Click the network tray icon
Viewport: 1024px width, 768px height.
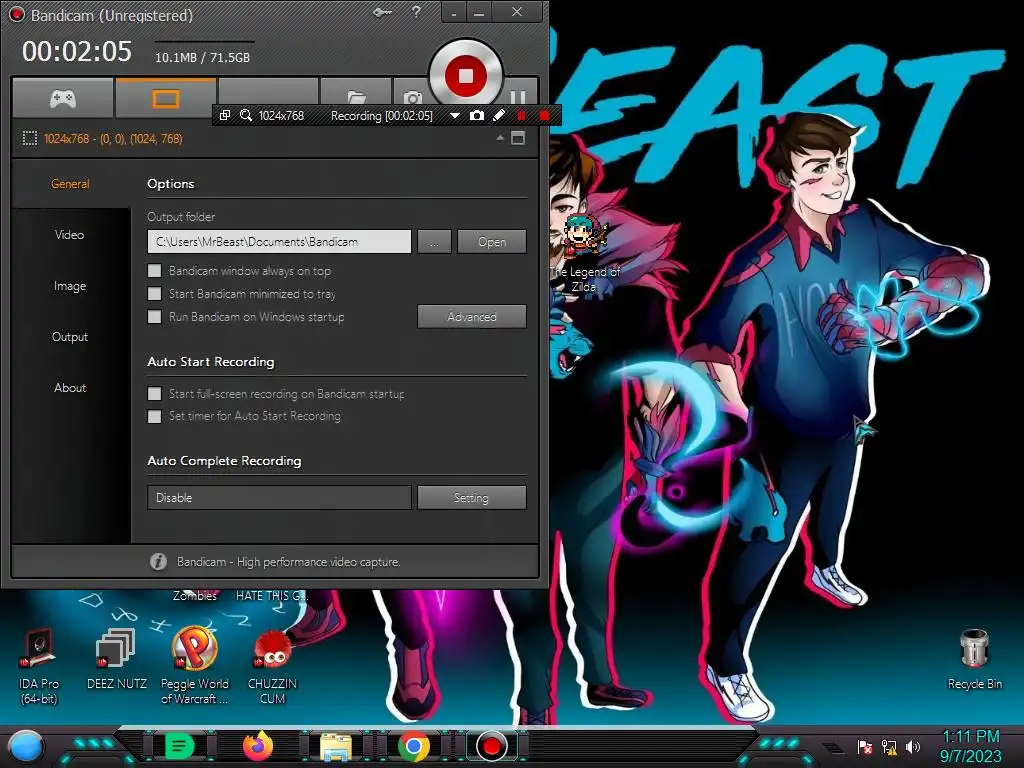tap(889, 746)
